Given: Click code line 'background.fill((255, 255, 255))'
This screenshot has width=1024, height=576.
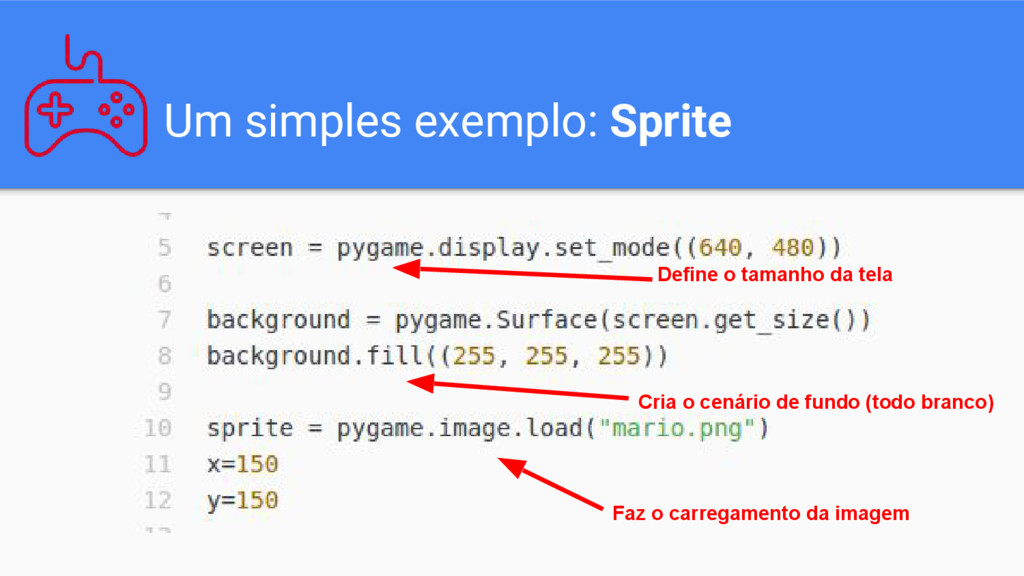Looking at the screenshot, I should pos(438,356).
